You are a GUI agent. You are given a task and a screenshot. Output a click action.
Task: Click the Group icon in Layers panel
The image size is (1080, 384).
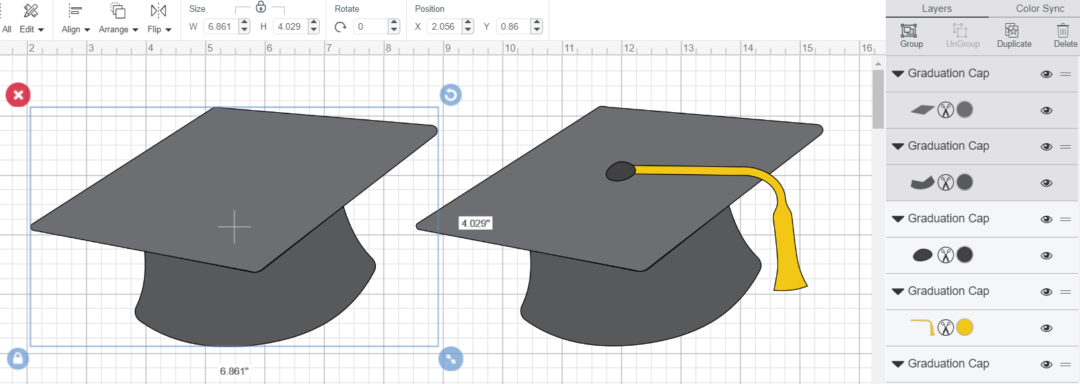click(909, 30)
